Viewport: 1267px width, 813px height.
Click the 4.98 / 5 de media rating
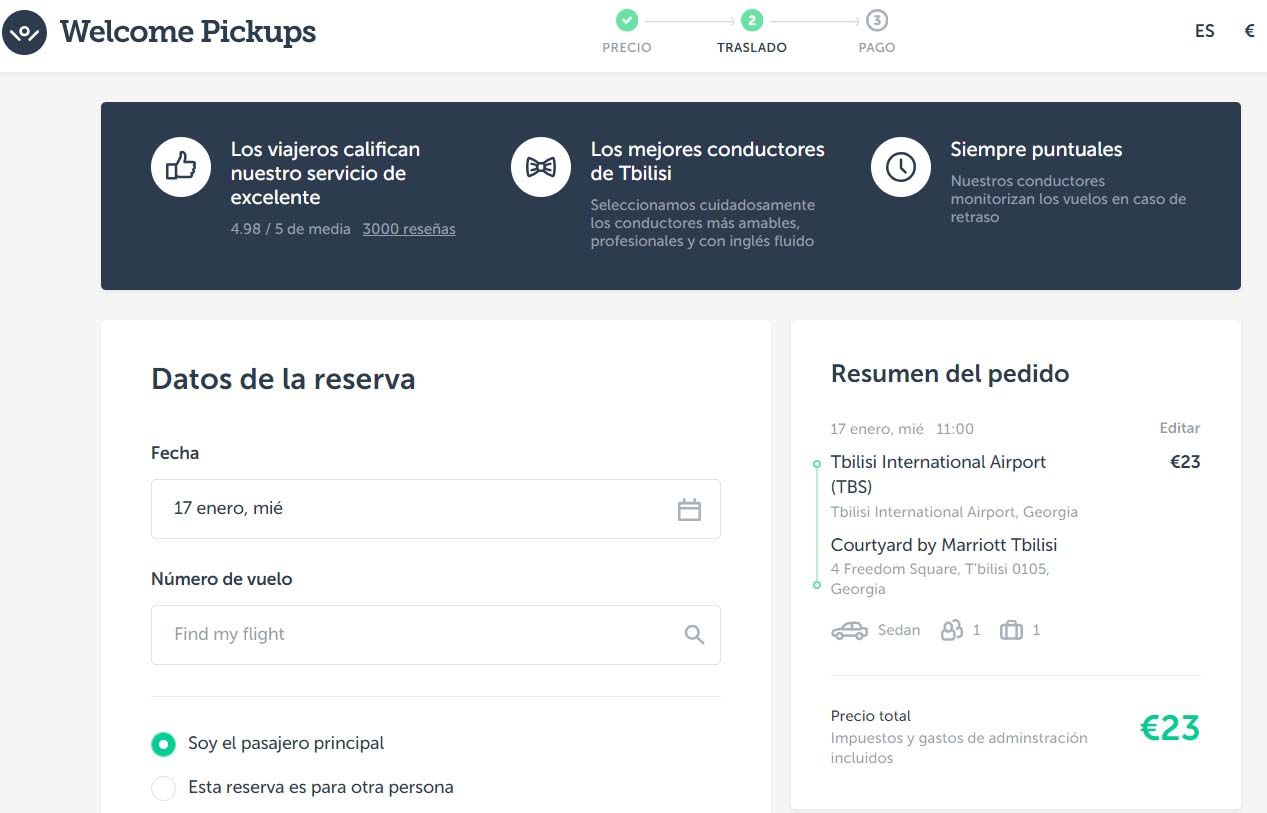[291, 229]
